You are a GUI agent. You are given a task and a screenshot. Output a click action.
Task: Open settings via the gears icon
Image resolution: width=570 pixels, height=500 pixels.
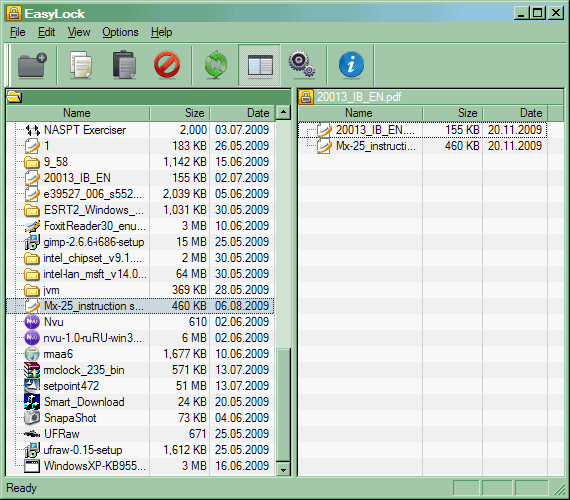(x=301, y=65)
